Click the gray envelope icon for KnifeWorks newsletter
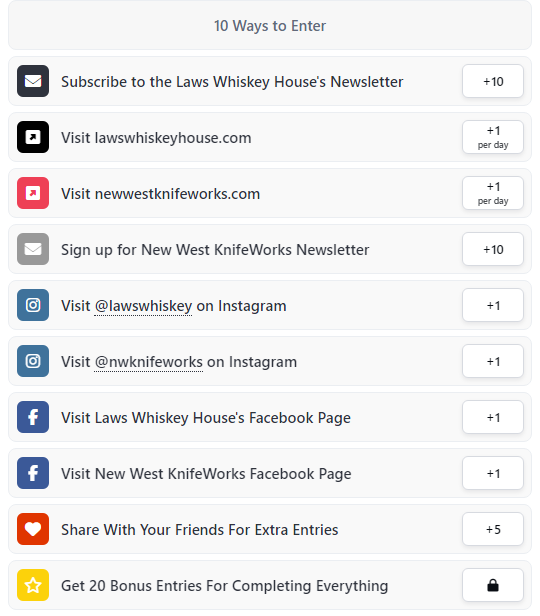Screen dimensions: 540x616 pyautogui.click(x=33, y=249)
